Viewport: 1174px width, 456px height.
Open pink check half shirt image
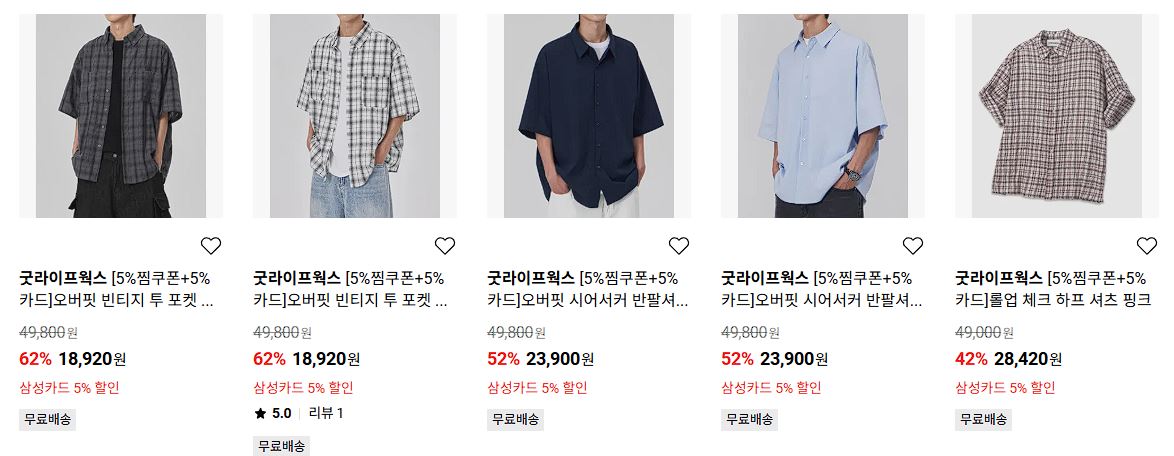pos(1056,116)
